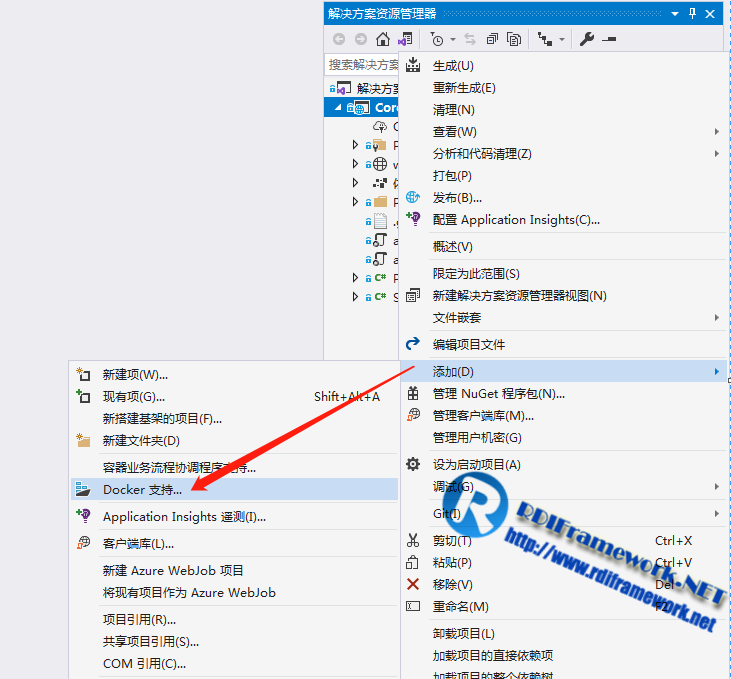Select 移除(V) Remove menu item
731x679 pixels.
[562, 584]
